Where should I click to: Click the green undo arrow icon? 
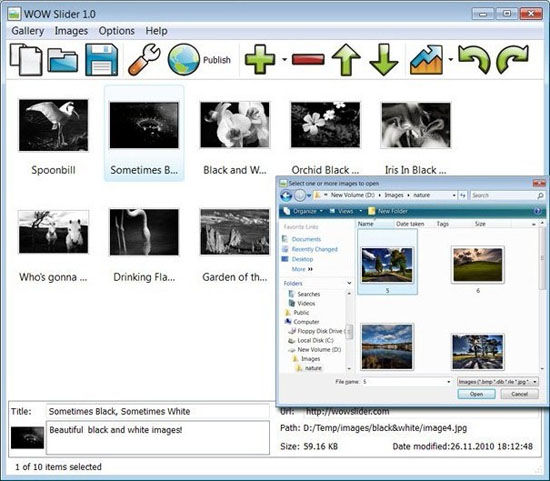[474, 59]
